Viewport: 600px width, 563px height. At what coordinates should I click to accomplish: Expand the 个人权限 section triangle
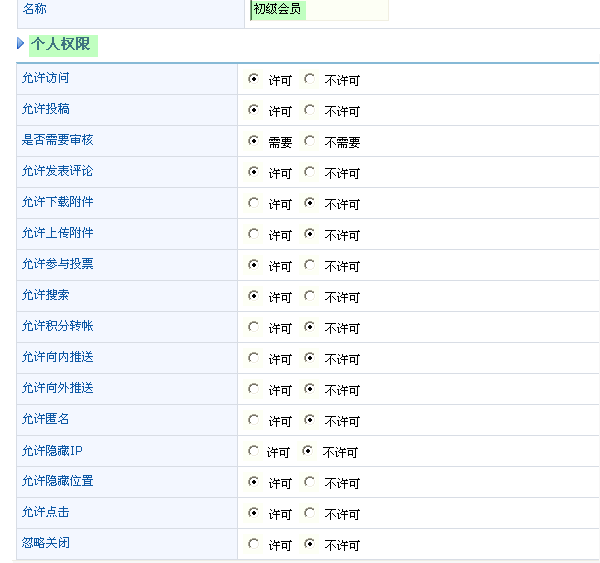[x=20, y=44]
